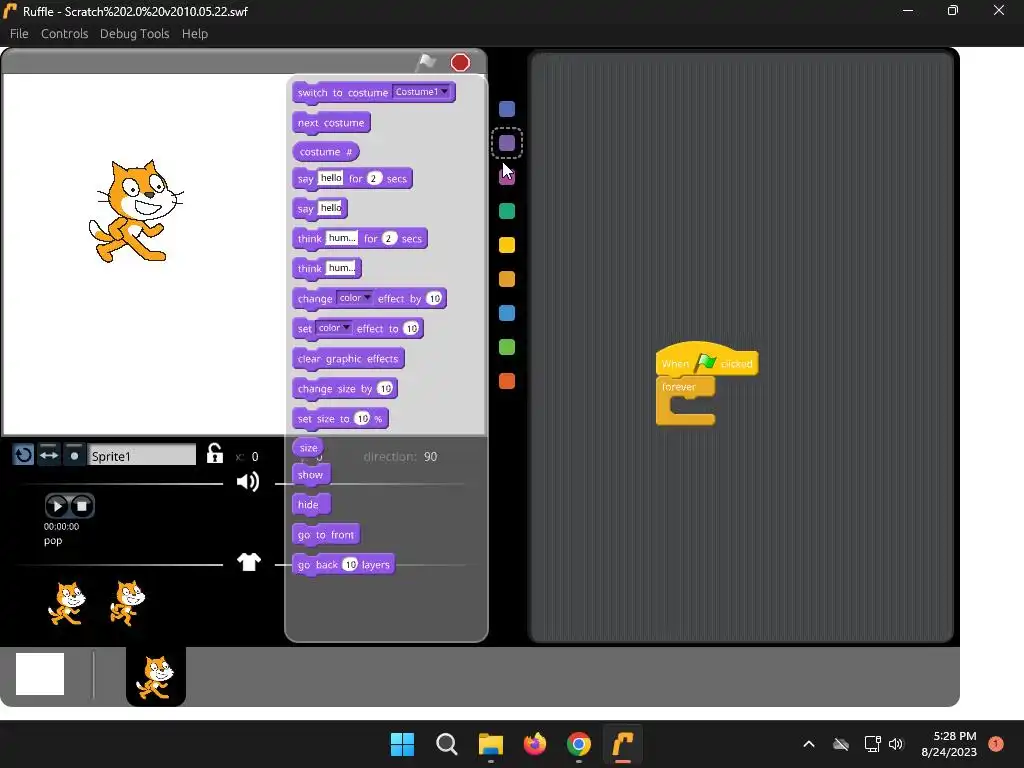This screenshot has width=1024, height=768.
Task: Open the Costume1 dropdown in switch block
Action: click(x=422, y=92)
